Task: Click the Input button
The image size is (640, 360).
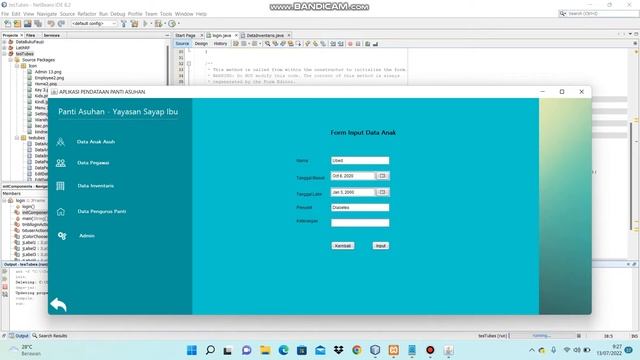Action: pos(380,246)
